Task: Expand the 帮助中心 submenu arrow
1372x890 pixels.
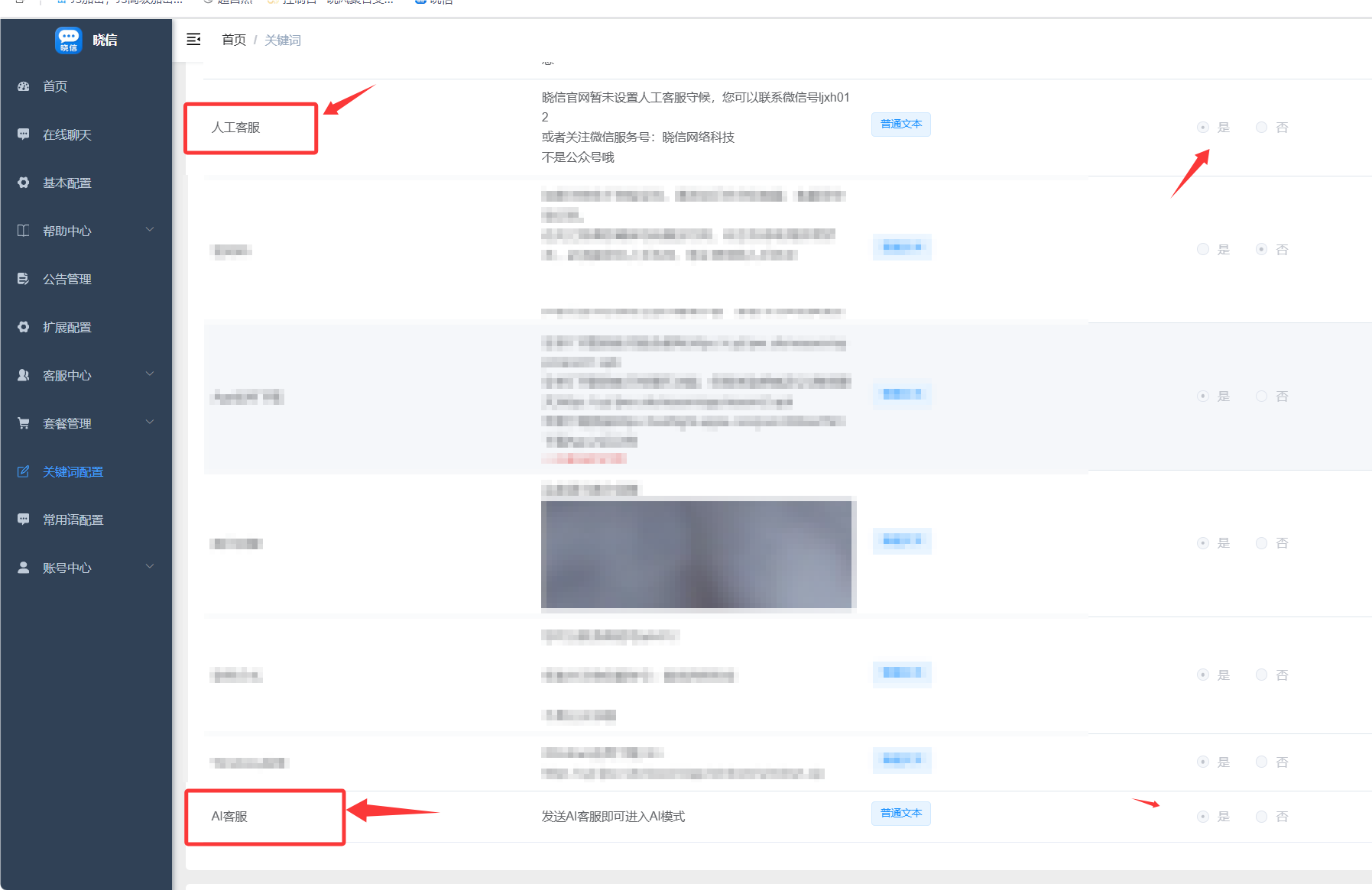Action: click(x=150, y=230)
